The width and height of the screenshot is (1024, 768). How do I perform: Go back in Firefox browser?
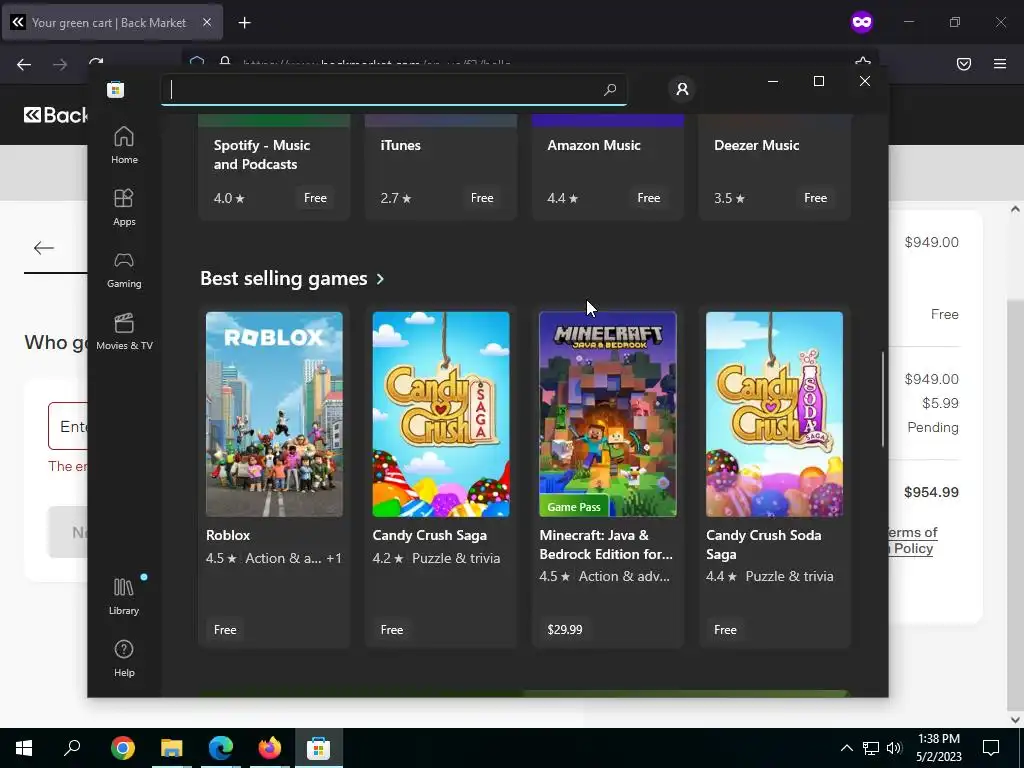24,64
